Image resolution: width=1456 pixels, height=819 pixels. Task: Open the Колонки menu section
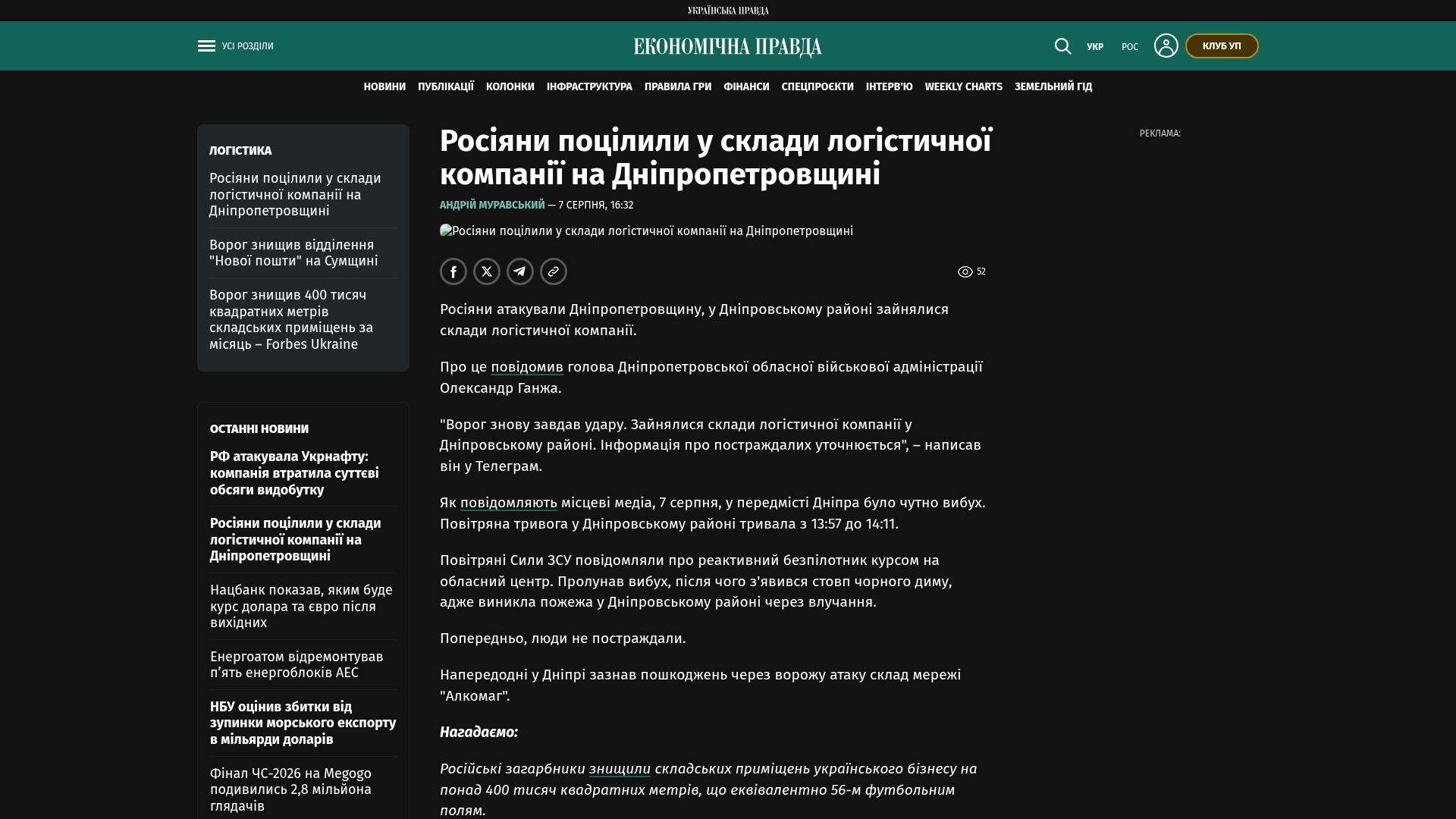click(510, 87)
